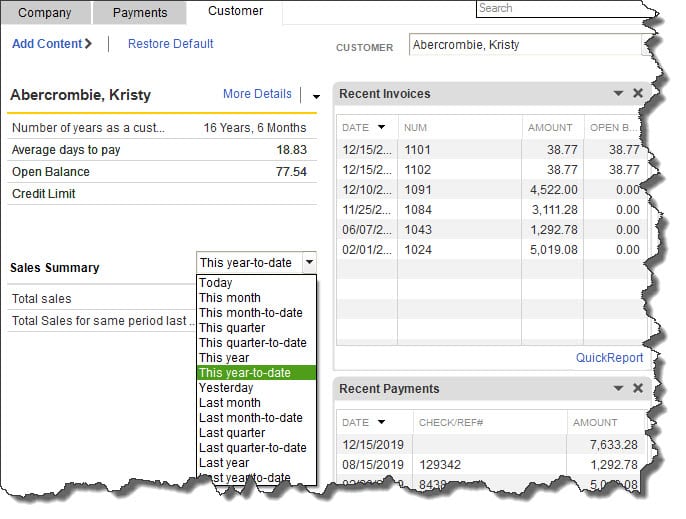This screenshot has height=519, width=686.
Task: Open the More Details arrow menu
Action: tap(316, 96)
